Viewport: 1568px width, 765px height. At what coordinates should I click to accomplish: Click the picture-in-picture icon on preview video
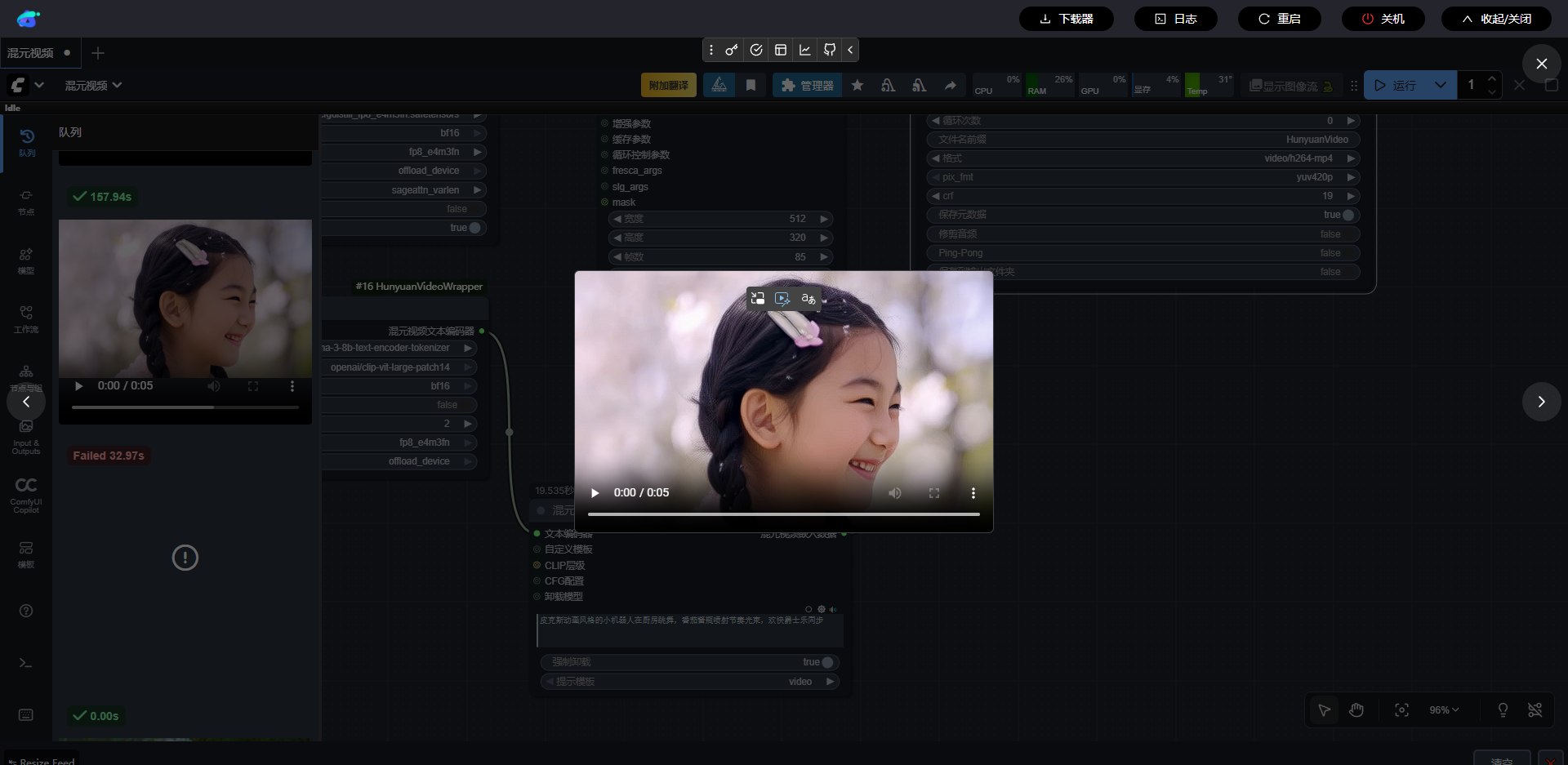(x=758, y=299)
